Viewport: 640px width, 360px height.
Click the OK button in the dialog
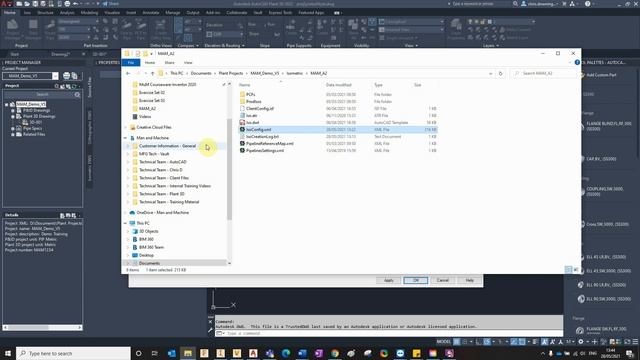tap(416, 280)
